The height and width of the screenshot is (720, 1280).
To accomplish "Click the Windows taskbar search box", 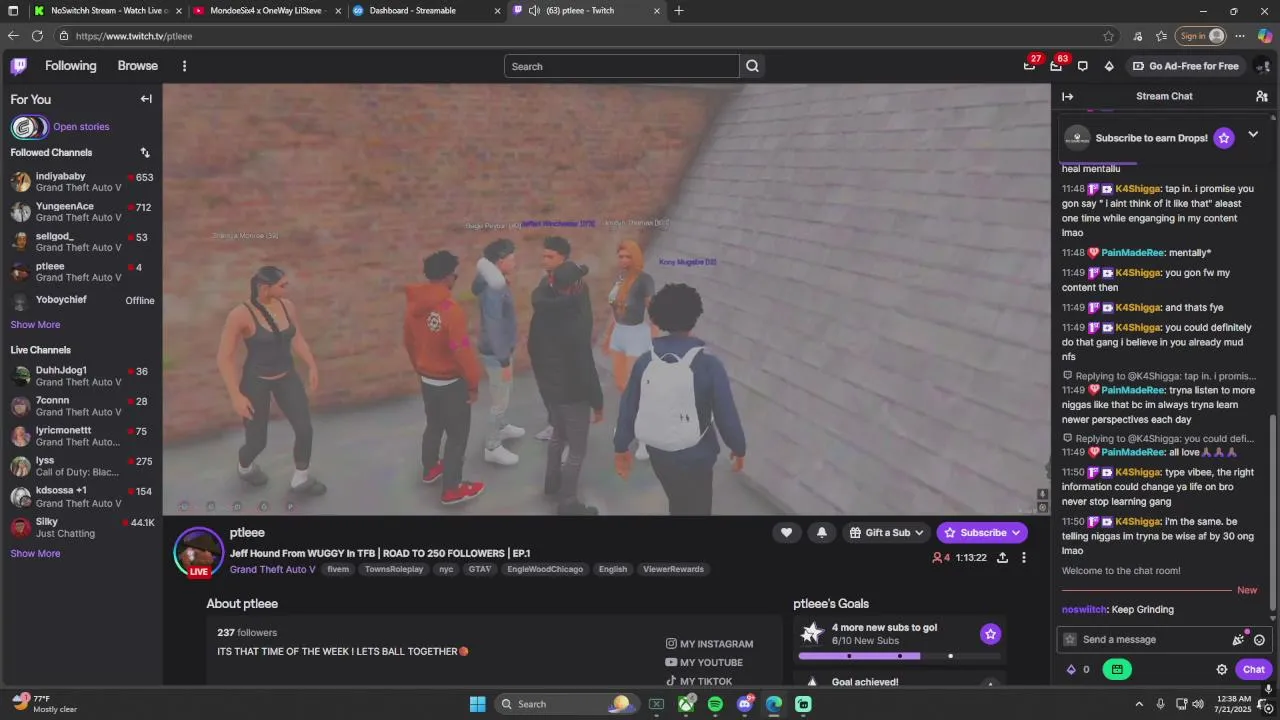I will 566,704.
